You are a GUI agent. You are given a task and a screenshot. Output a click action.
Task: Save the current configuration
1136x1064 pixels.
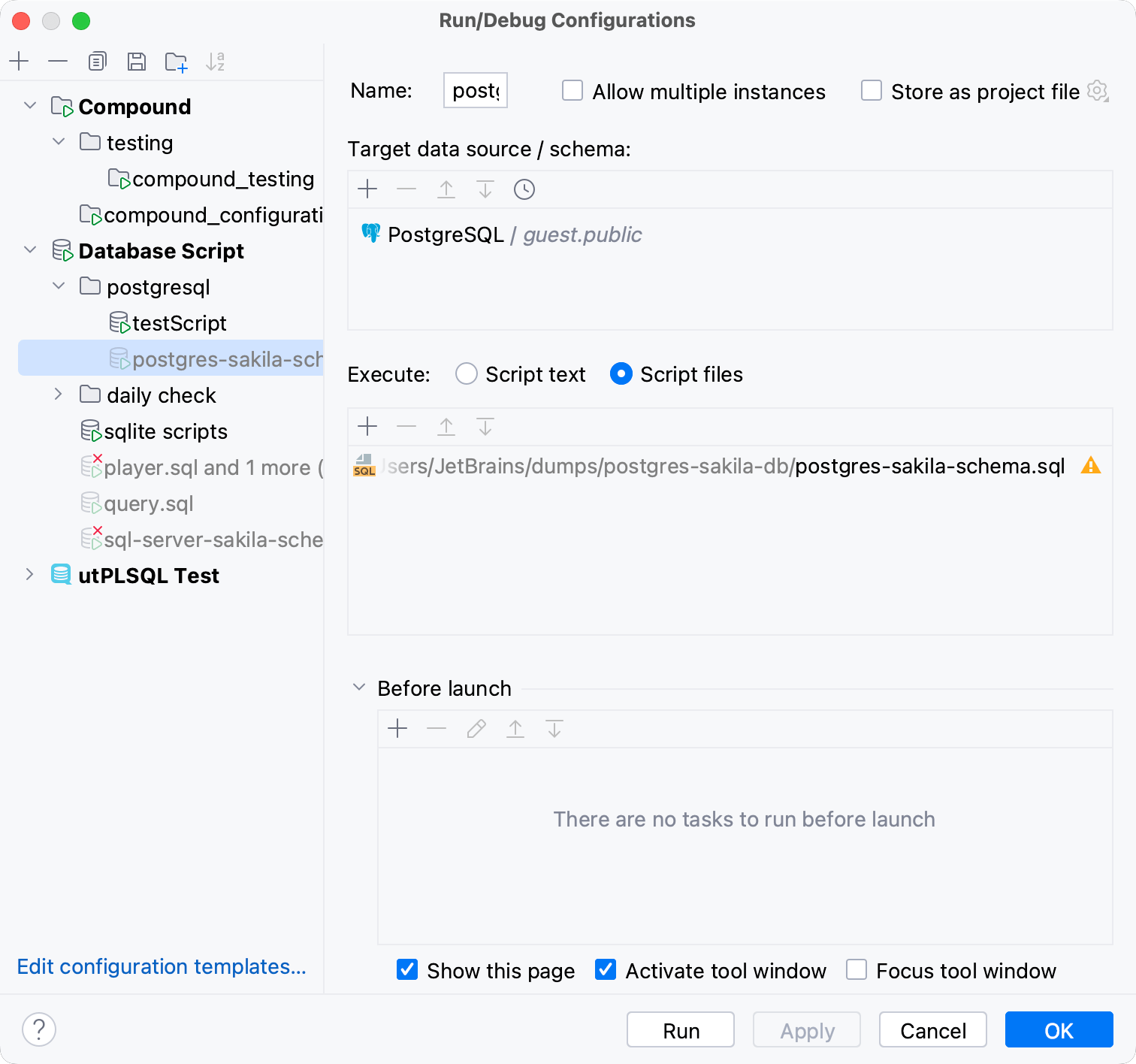click(136, 61)
